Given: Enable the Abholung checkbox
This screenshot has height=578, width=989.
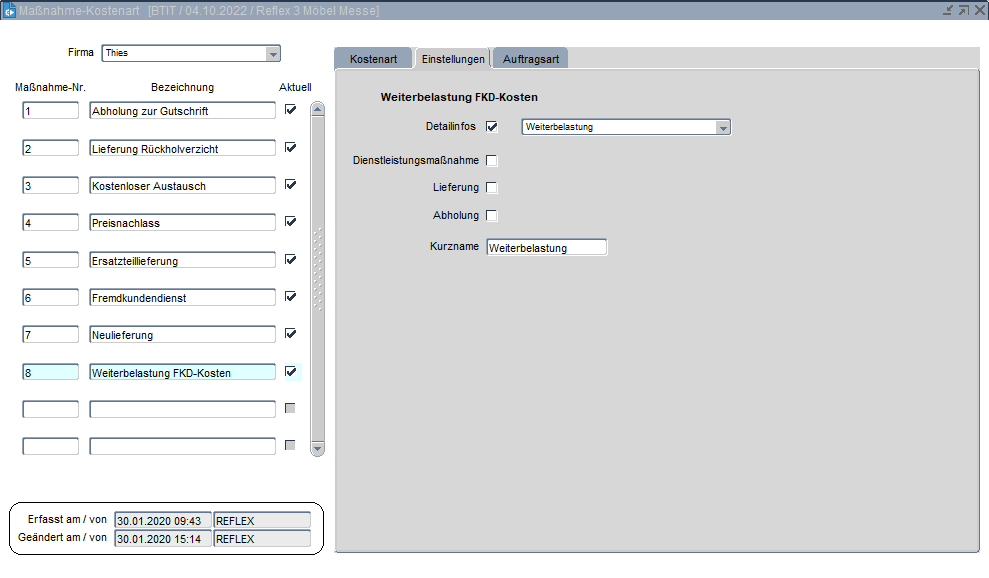Looking at the screenshot, I should [492, 216].
